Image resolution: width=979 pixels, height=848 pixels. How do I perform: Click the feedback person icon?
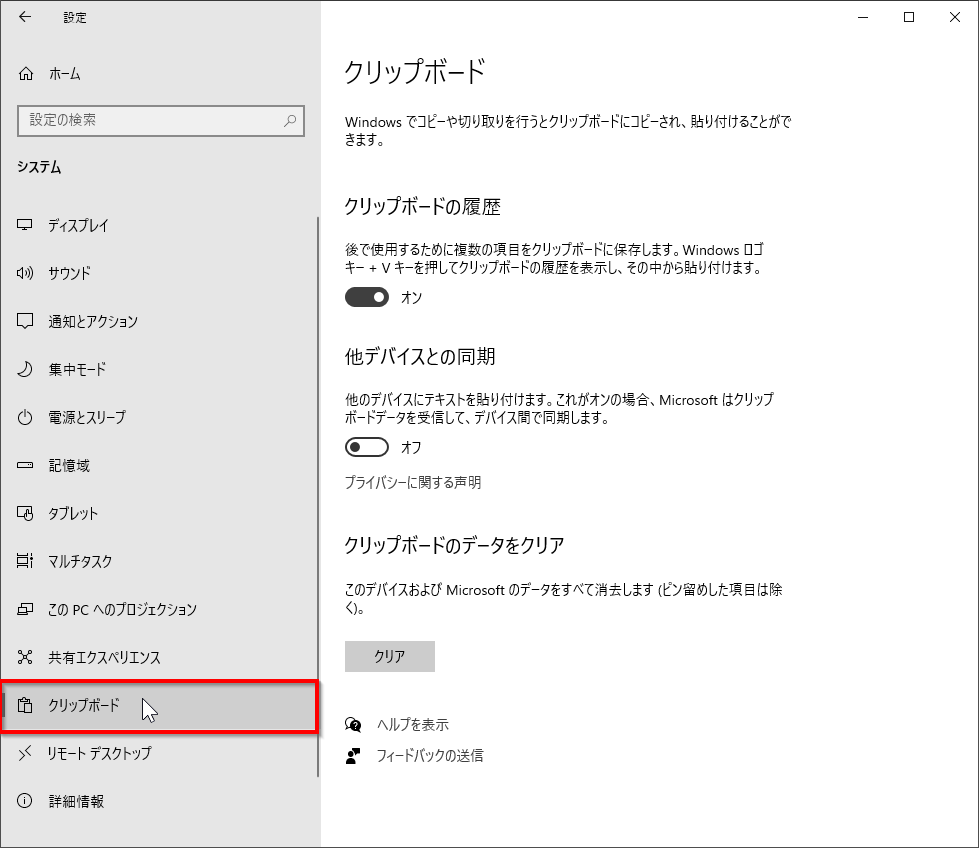pyautogui.click(x=353, y=756)
